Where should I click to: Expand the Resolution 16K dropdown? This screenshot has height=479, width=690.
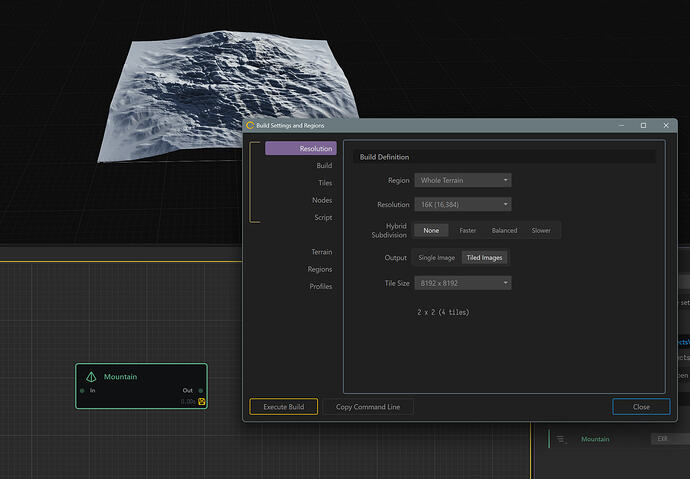[x=464, y=204]
